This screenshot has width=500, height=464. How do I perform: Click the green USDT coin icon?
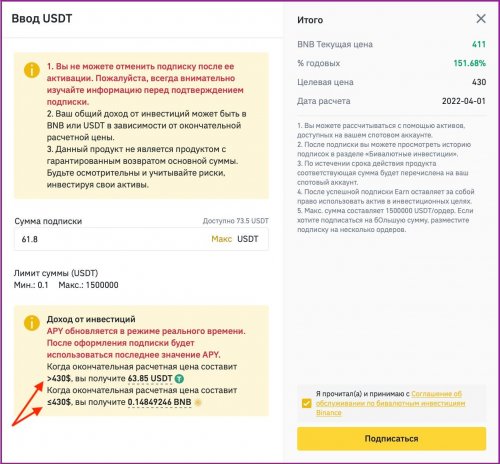[x=179, y=379]
